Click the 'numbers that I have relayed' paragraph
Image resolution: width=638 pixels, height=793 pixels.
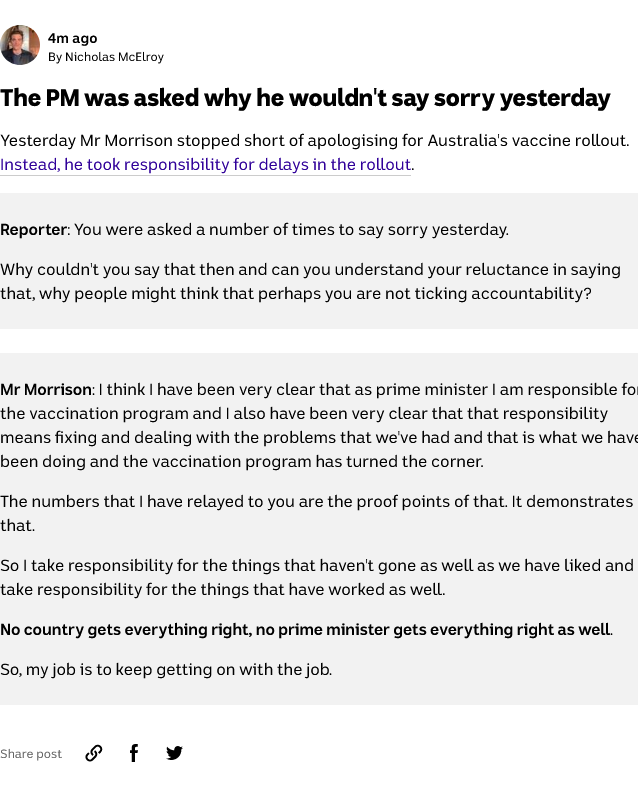[x=316, y=502]
